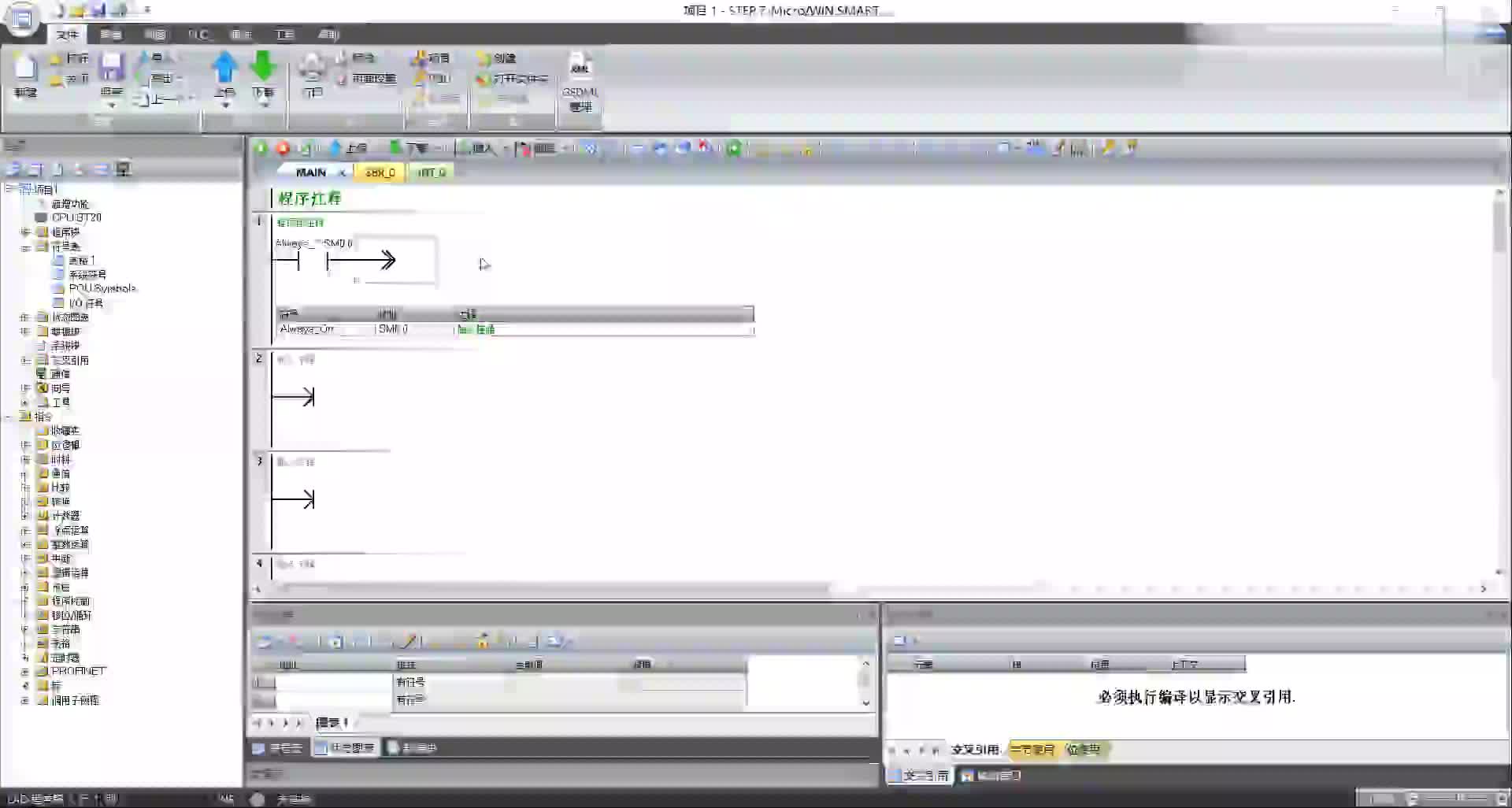Click Create library icon in ribbon
The height and width of the screenshot is (808, 1512).
484,58
